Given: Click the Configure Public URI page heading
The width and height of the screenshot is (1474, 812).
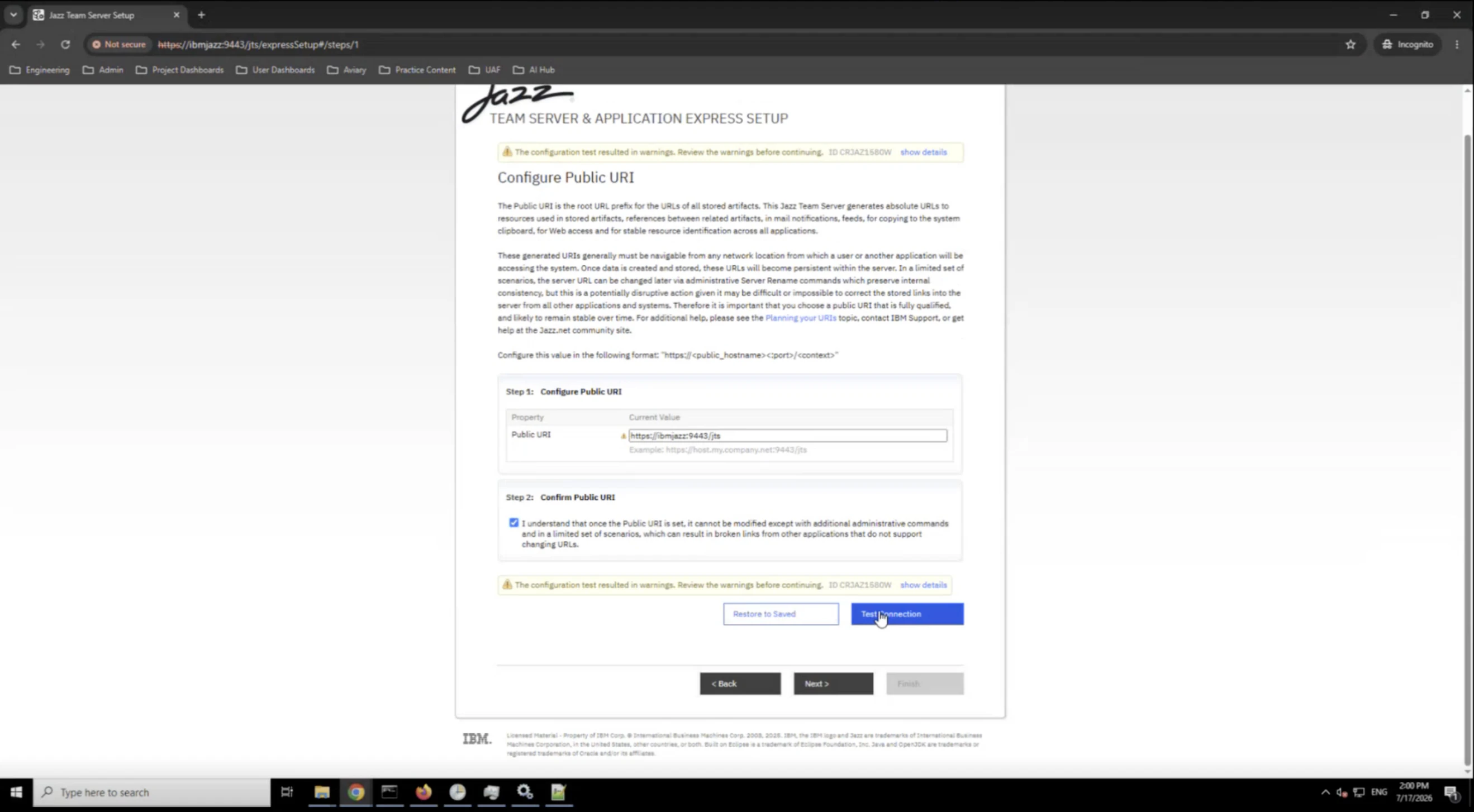Looking at the screenshot, I should pyautogui.click(x=565, y=178).
